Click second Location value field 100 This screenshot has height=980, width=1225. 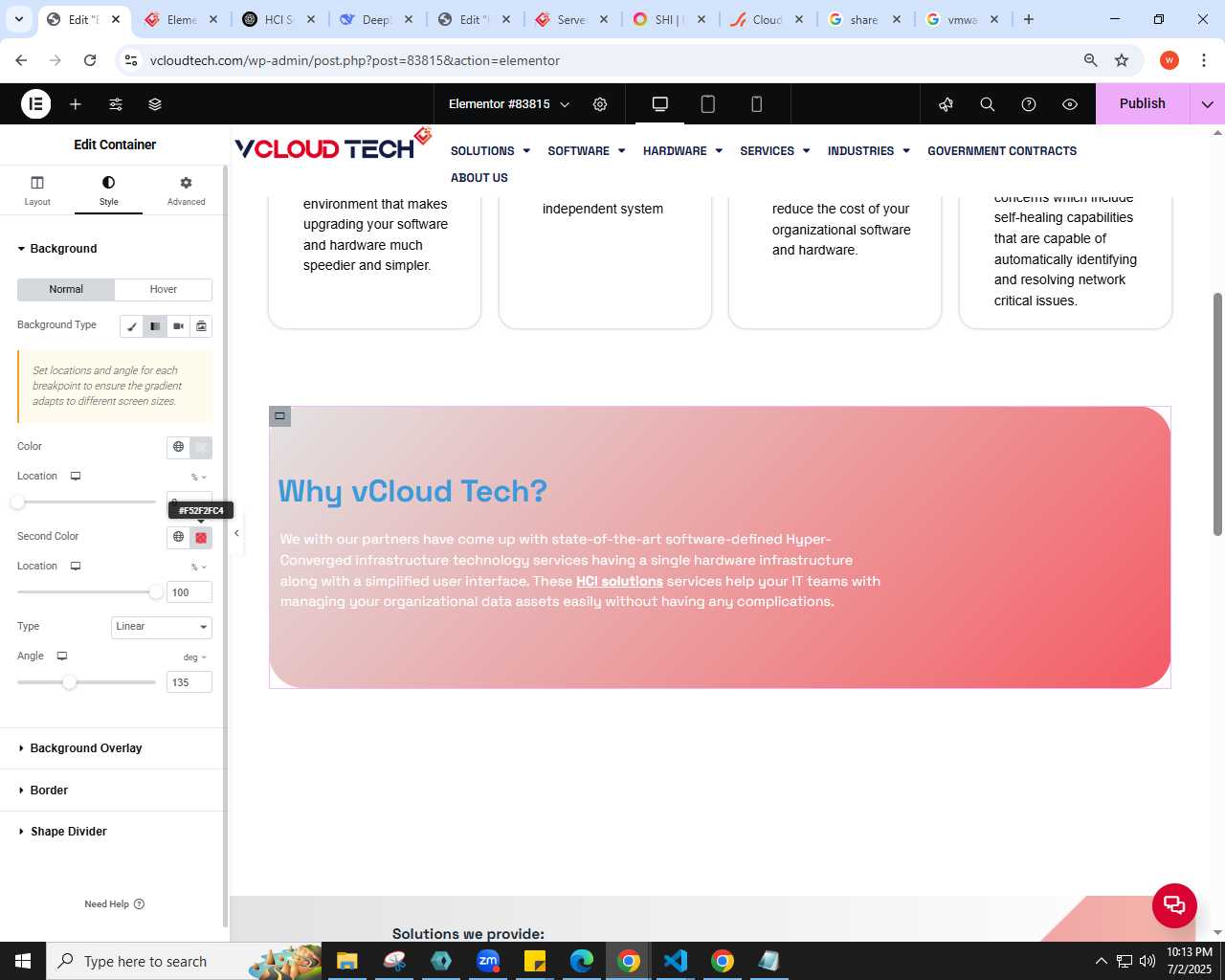tap(189, 592)
